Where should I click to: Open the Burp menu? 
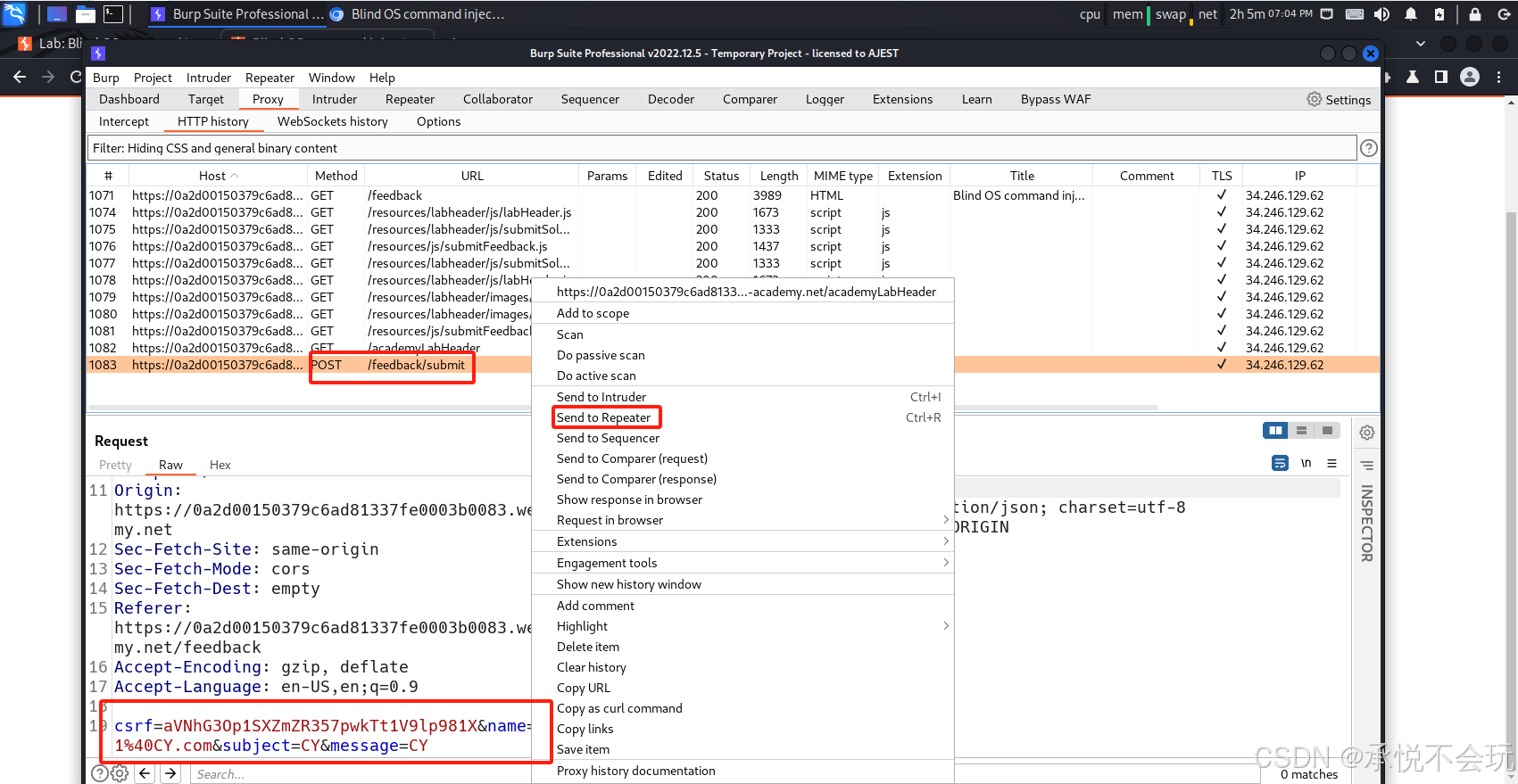coord(106,78)
